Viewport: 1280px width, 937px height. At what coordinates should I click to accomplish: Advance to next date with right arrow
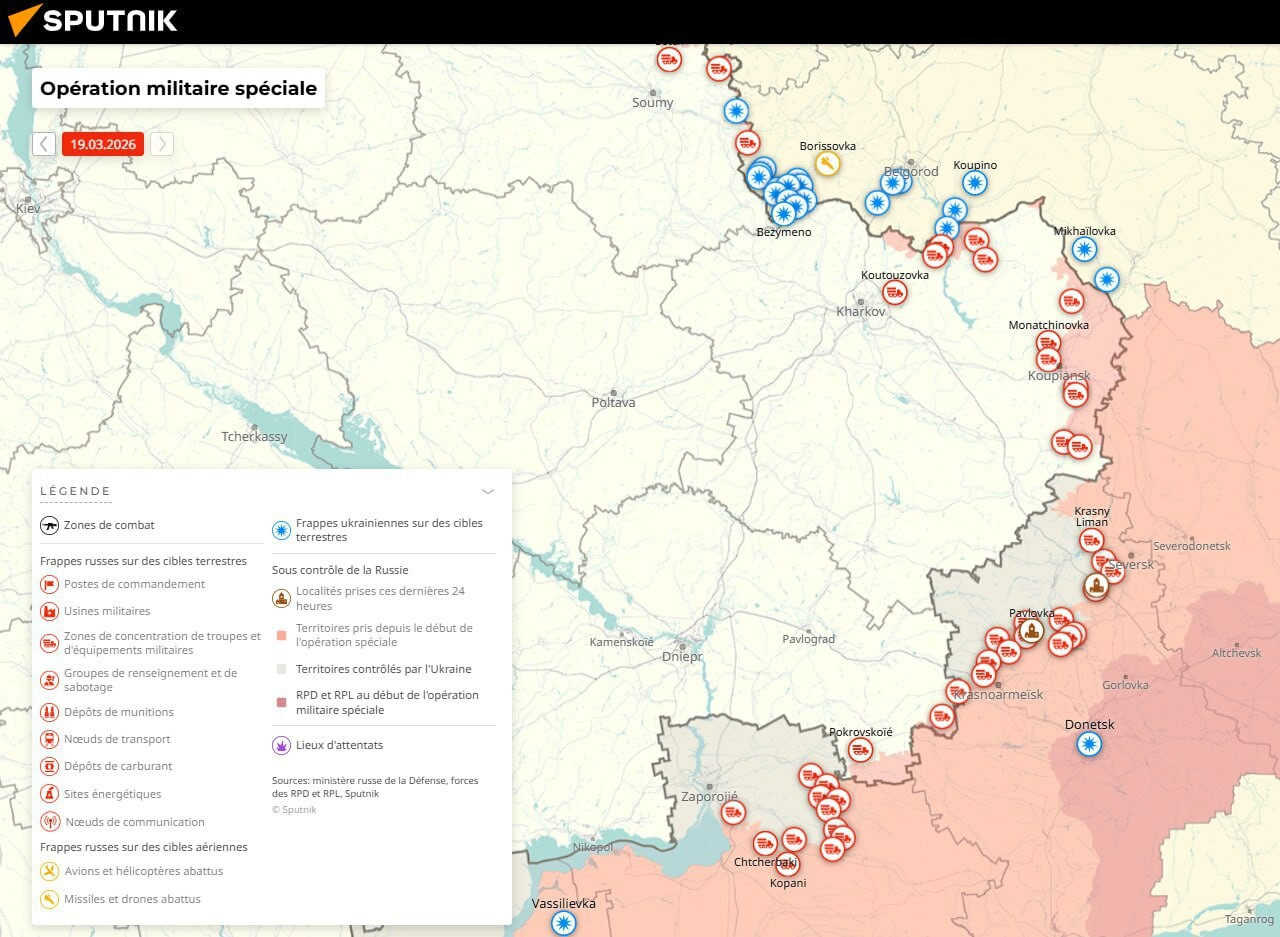162,144
